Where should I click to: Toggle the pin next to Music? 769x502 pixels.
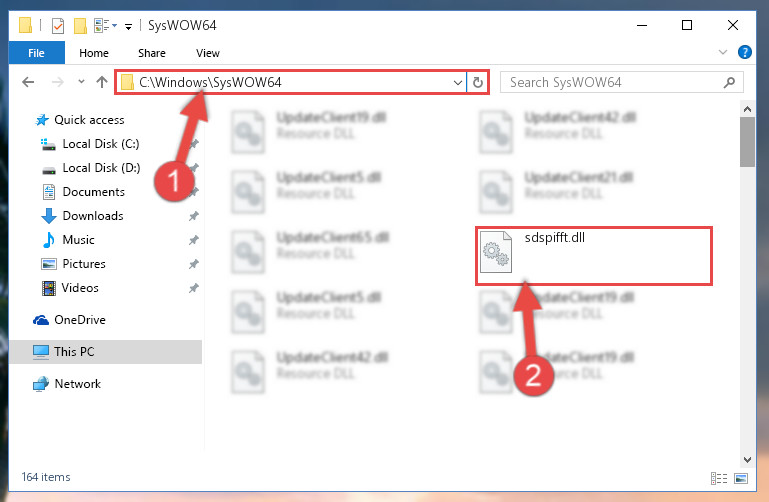194,240
